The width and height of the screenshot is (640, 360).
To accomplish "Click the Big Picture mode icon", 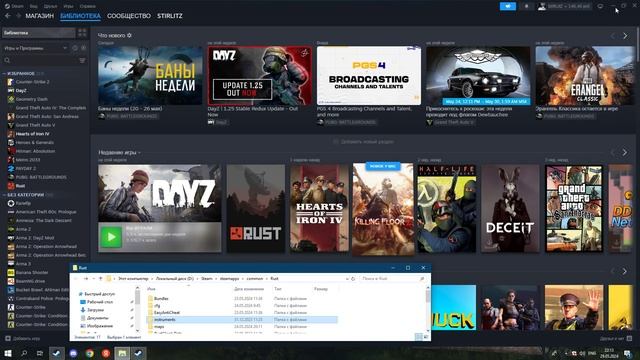I will [x=600, y=6].
